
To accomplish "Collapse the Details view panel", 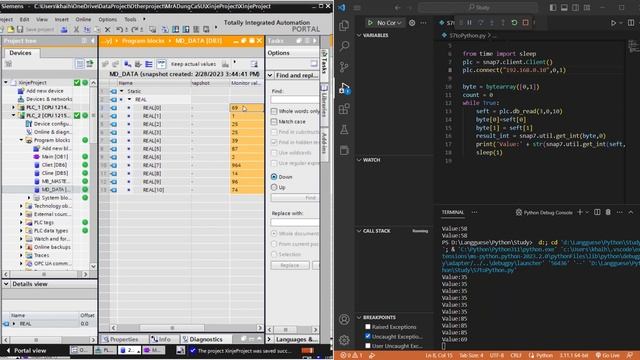I will click(6, 284).
